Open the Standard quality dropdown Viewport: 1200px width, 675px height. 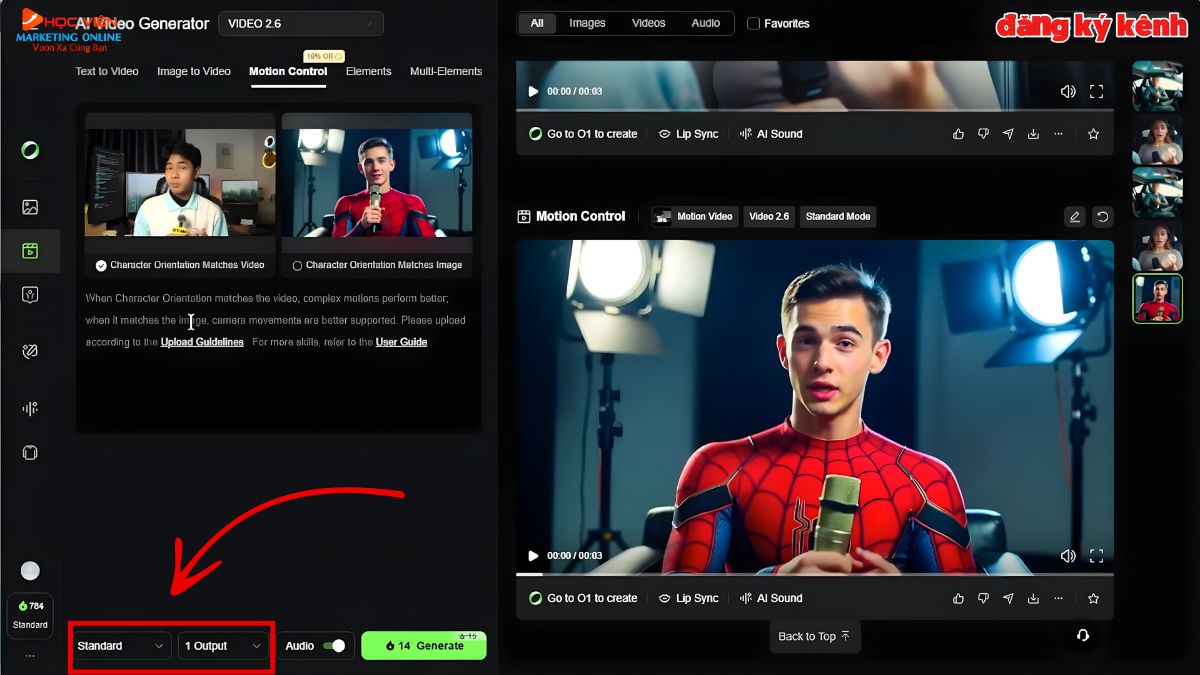[120, 645]
